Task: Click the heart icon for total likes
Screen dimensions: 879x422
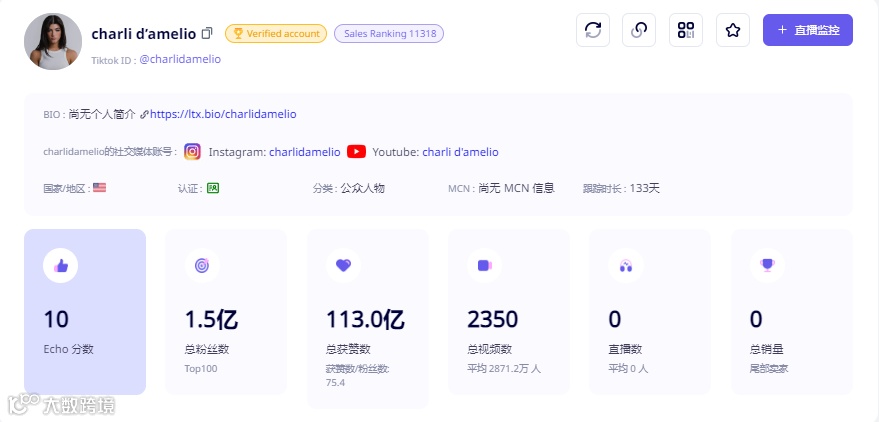Action: [x=343, y=265]
